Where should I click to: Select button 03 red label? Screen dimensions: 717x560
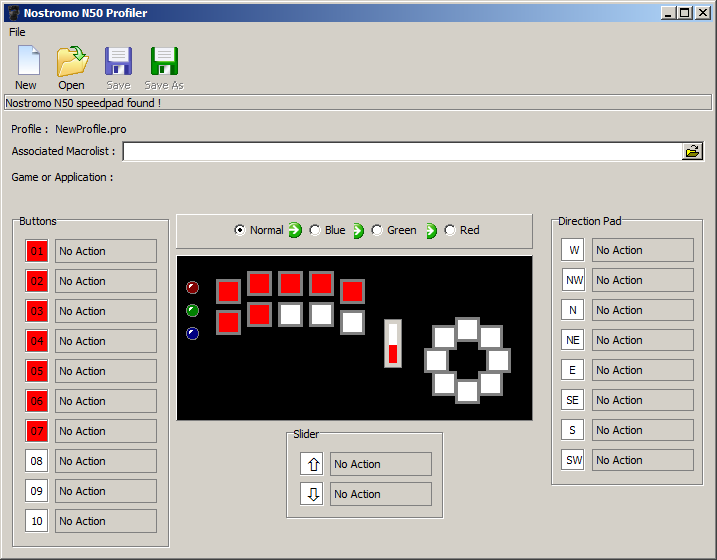click(37, 311)
